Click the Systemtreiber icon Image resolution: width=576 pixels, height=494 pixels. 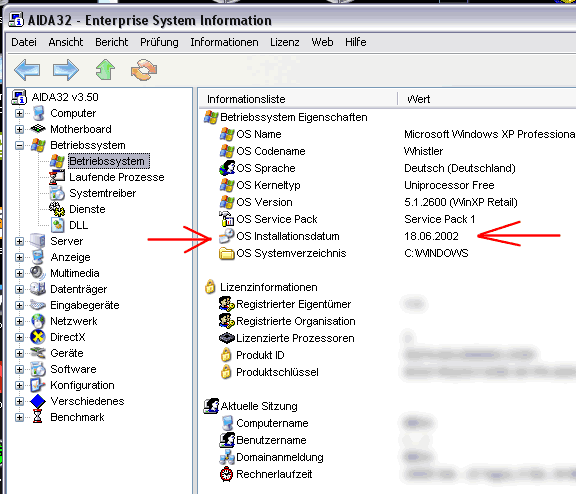click(x=57, y=193)
